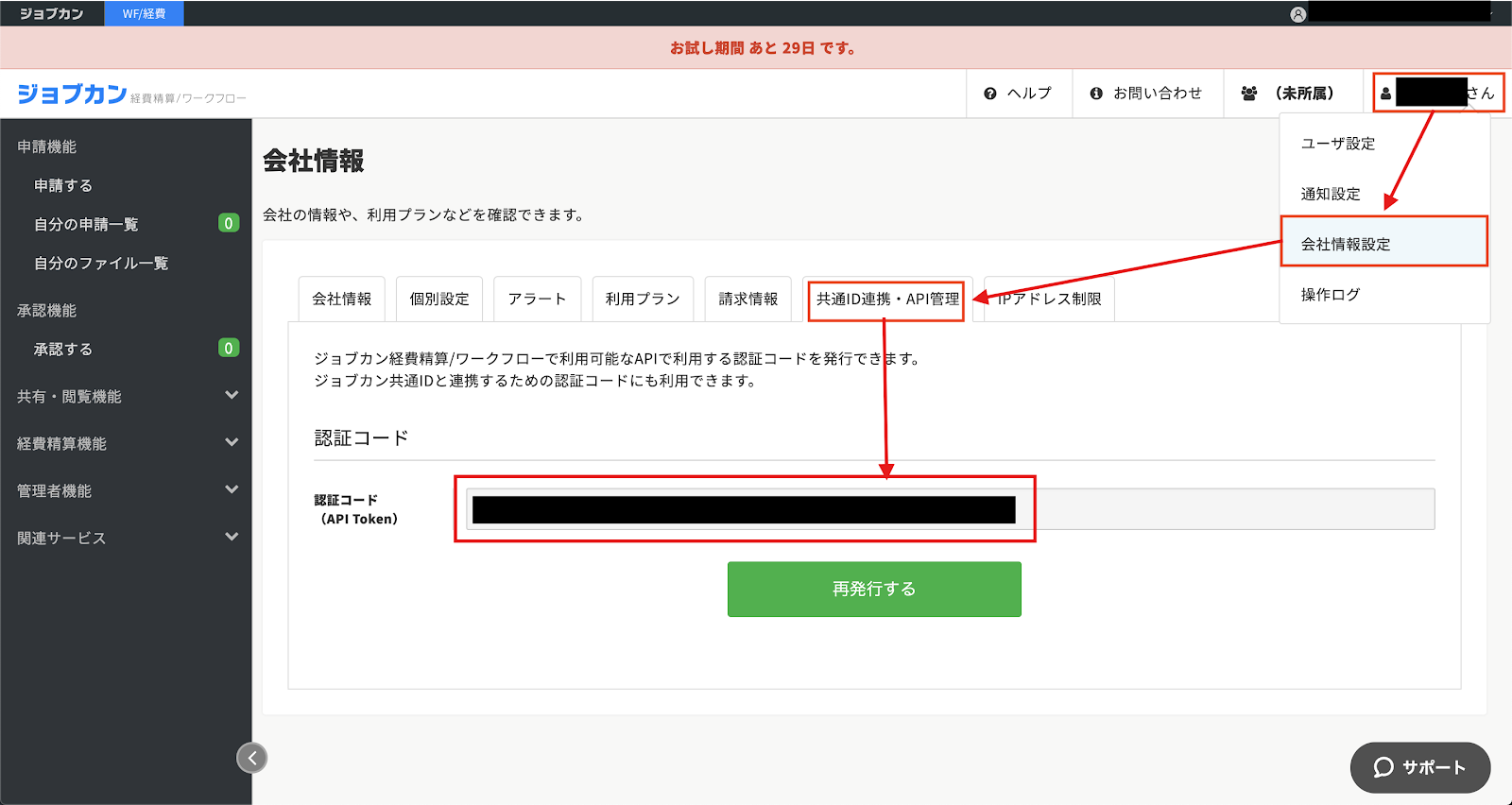1512x805 pixels.
Task: Expand the 共有・閲覧機能 section
Action: coord(232,395)
